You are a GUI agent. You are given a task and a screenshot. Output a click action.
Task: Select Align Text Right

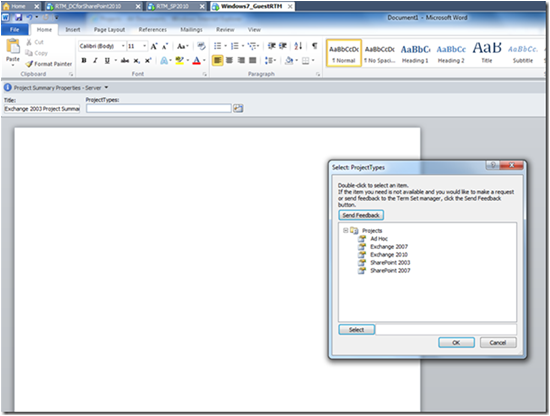coord(241,60)
